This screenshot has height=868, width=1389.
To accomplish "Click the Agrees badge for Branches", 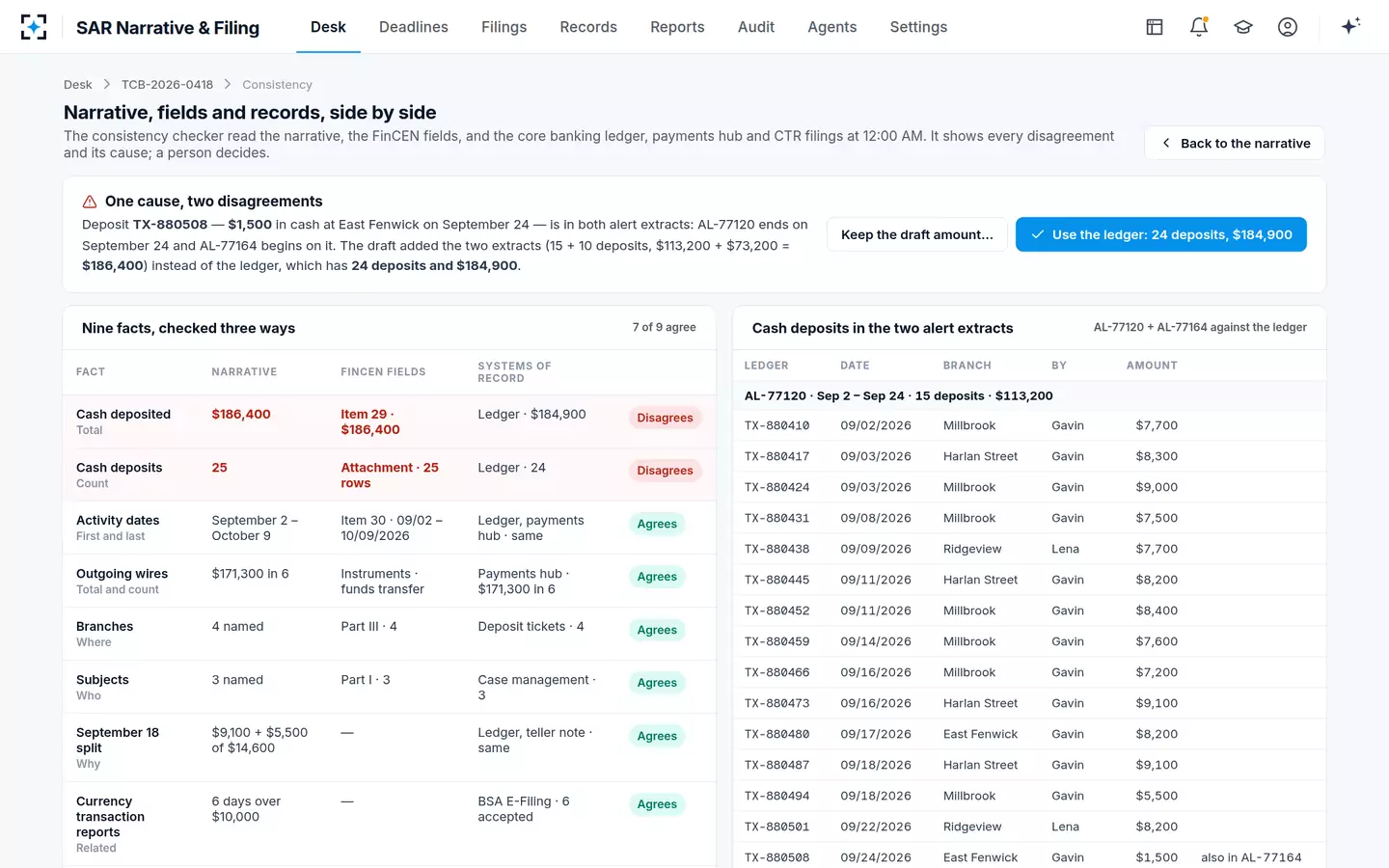I will coord(657,630).
